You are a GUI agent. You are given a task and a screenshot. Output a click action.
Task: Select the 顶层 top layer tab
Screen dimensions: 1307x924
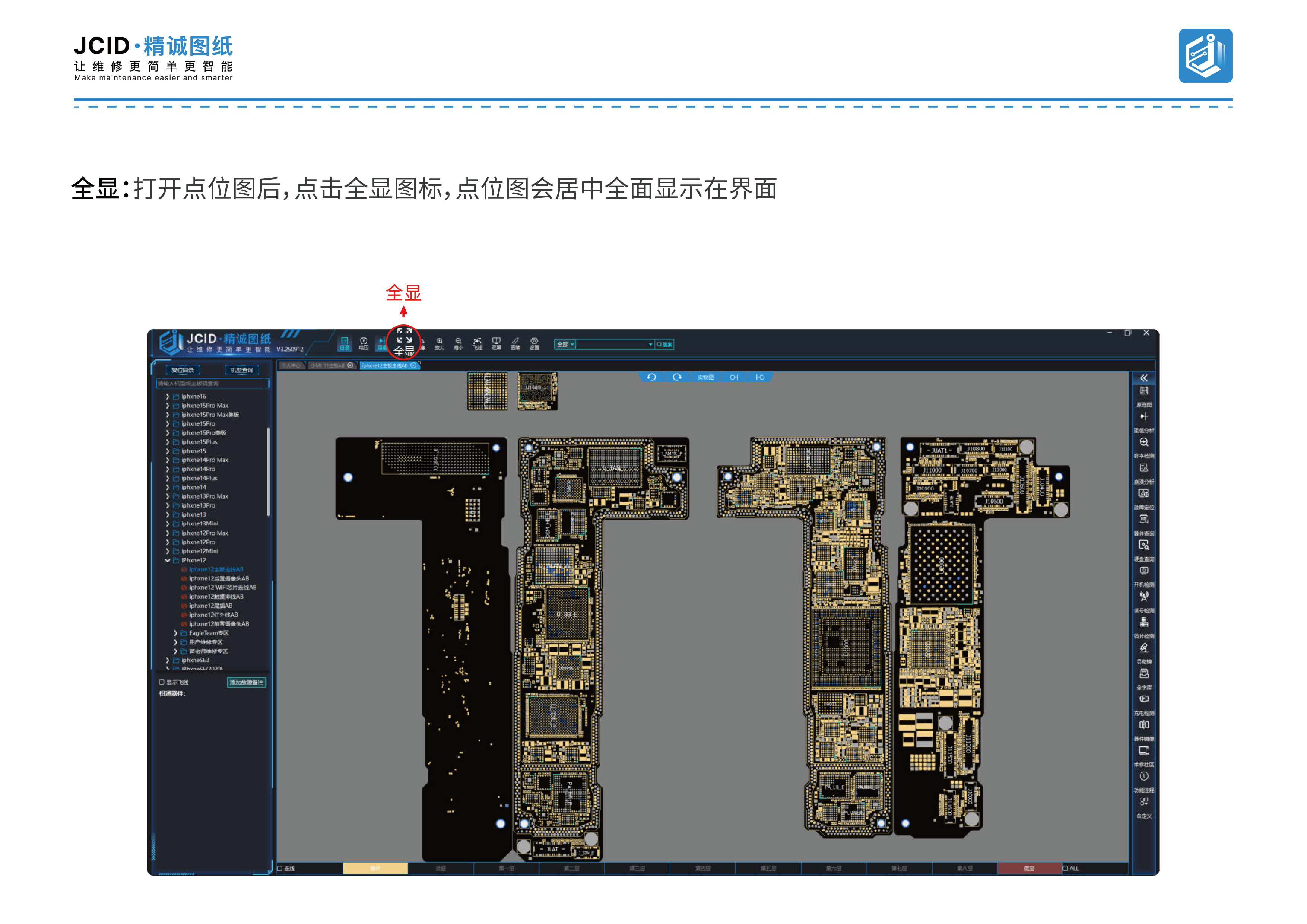coord(441,868)
